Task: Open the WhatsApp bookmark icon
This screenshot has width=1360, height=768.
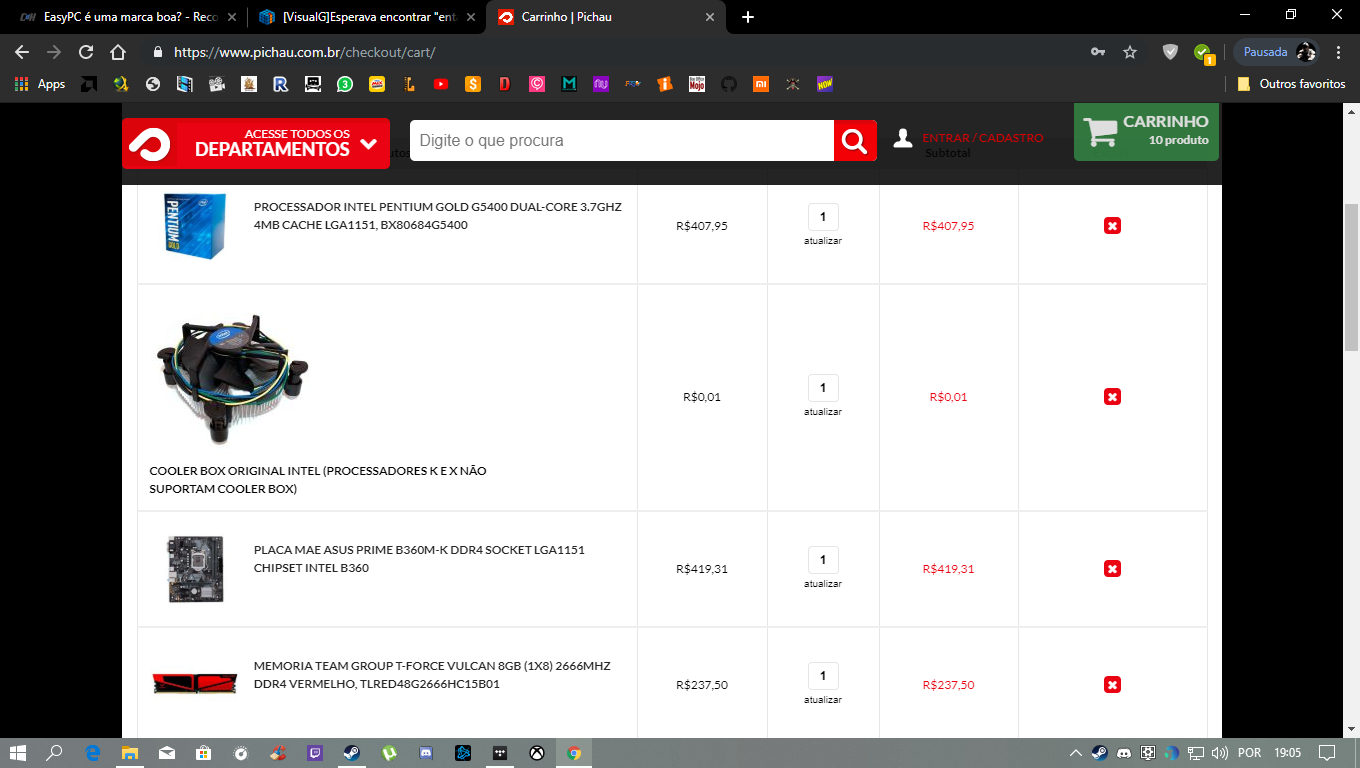Action: [345, 84]
